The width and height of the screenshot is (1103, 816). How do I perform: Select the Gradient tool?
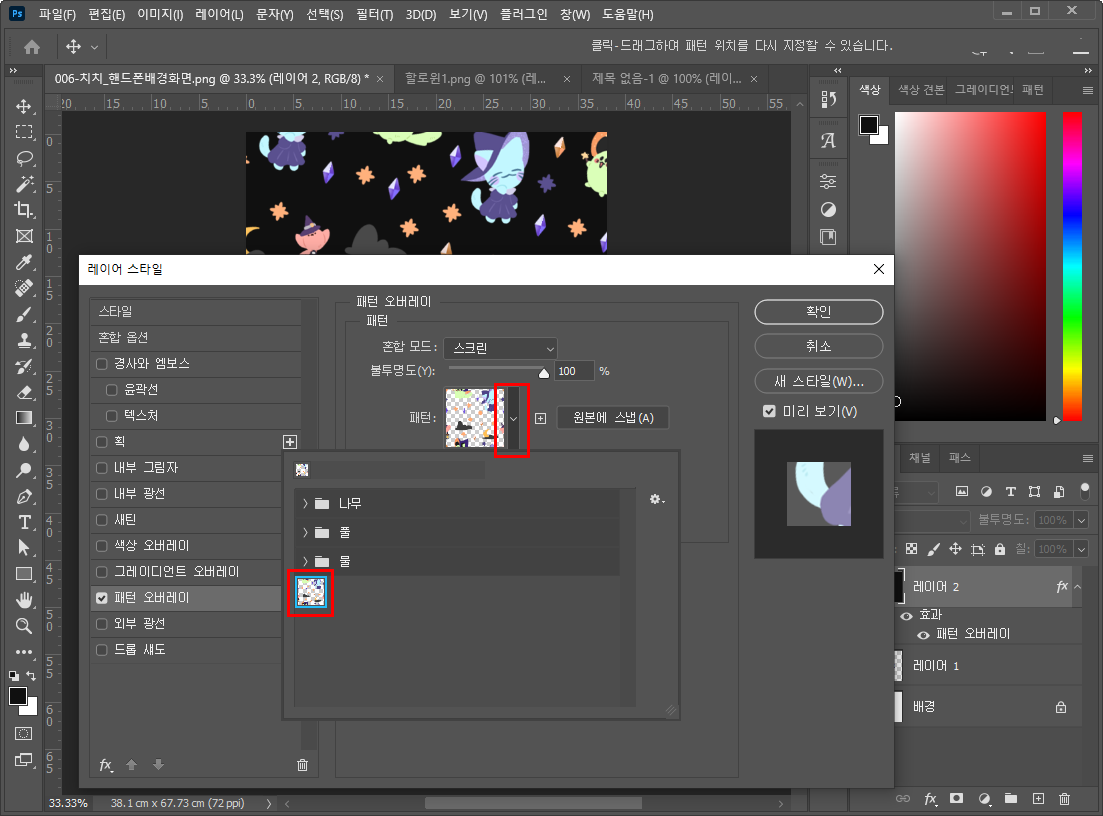[x=24, y=419]
